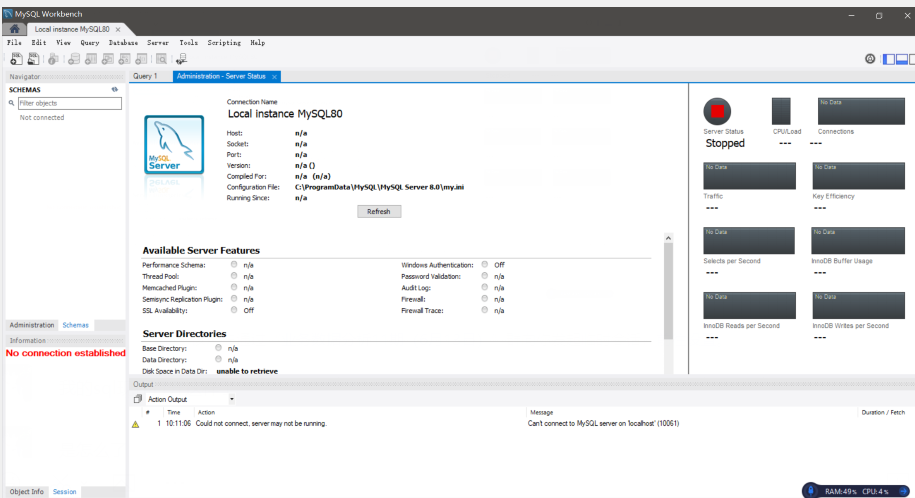The width and height of the screenshot is (915, 498).
Task: Click the CPU/Load graph
Action: [x=781, y=111]
